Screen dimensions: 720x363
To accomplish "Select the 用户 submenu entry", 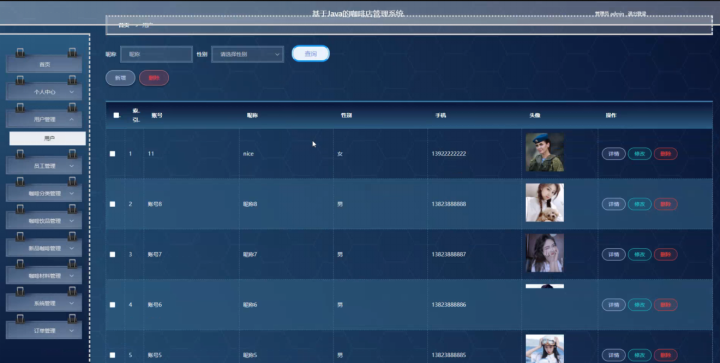I will 48,138.
